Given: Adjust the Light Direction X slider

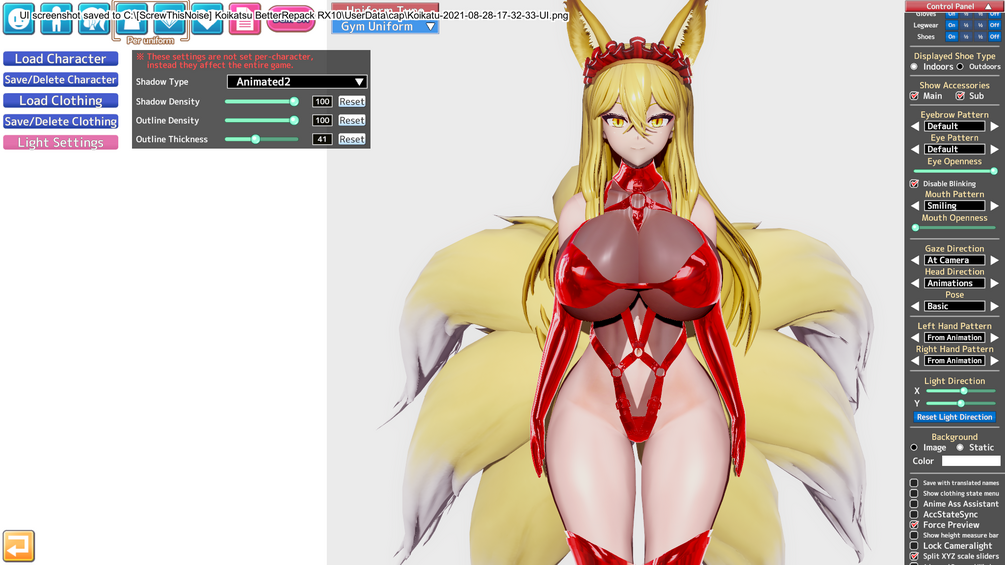Looking at the screenshot, I should tap(959, 390).
